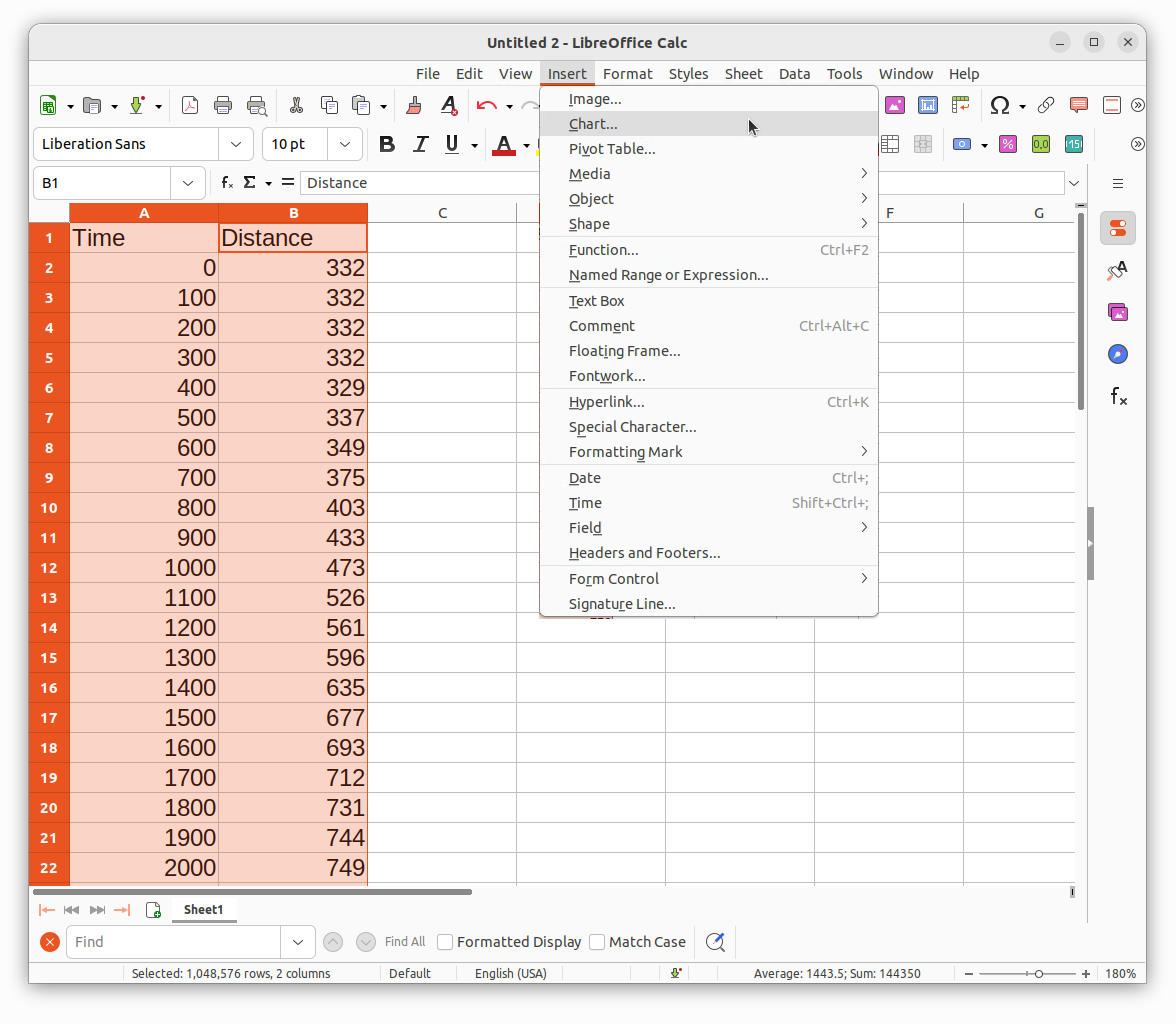Click the Insert Chart toolbar icon

tap(928, 106)
